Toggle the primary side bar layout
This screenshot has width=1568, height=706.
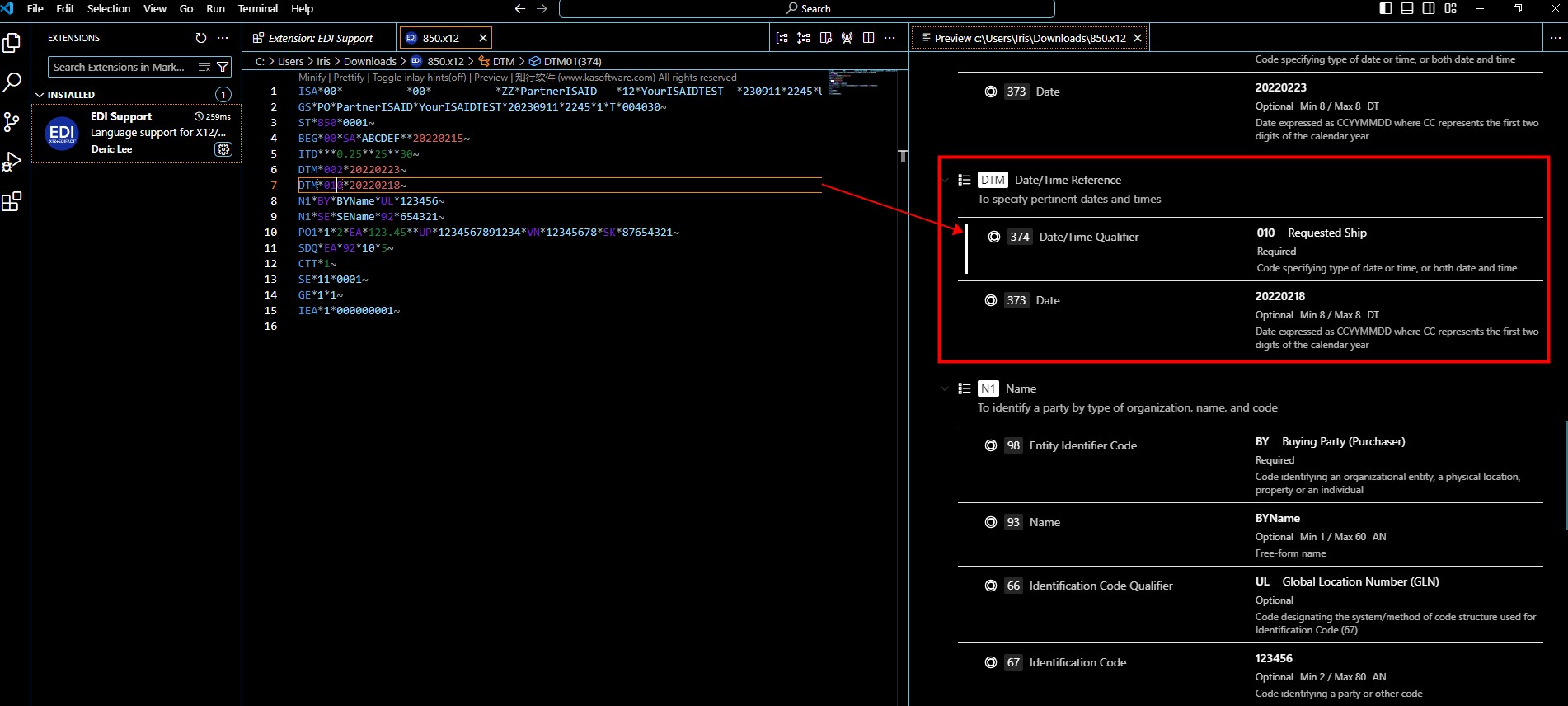pos(1386,8)
